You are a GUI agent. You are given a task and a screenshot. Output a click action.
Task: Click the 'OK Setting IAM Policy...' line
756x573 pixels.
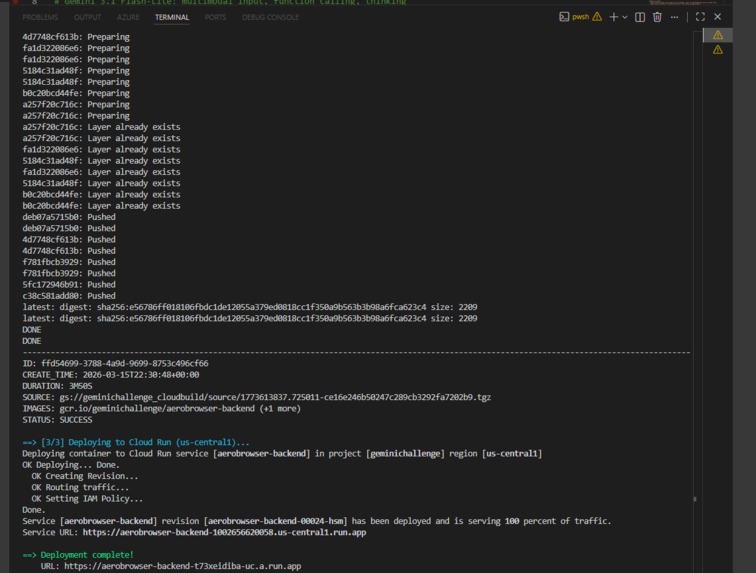click(x=87, y=499)
